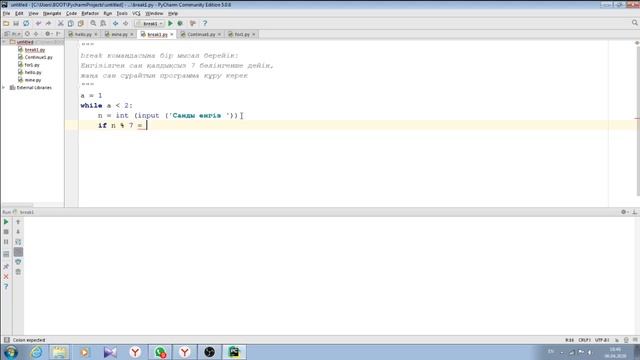Click the Open folder toolbar icon
Image resolution: width=640 pixels, height=360 pixels.
[x=6, y=24]
